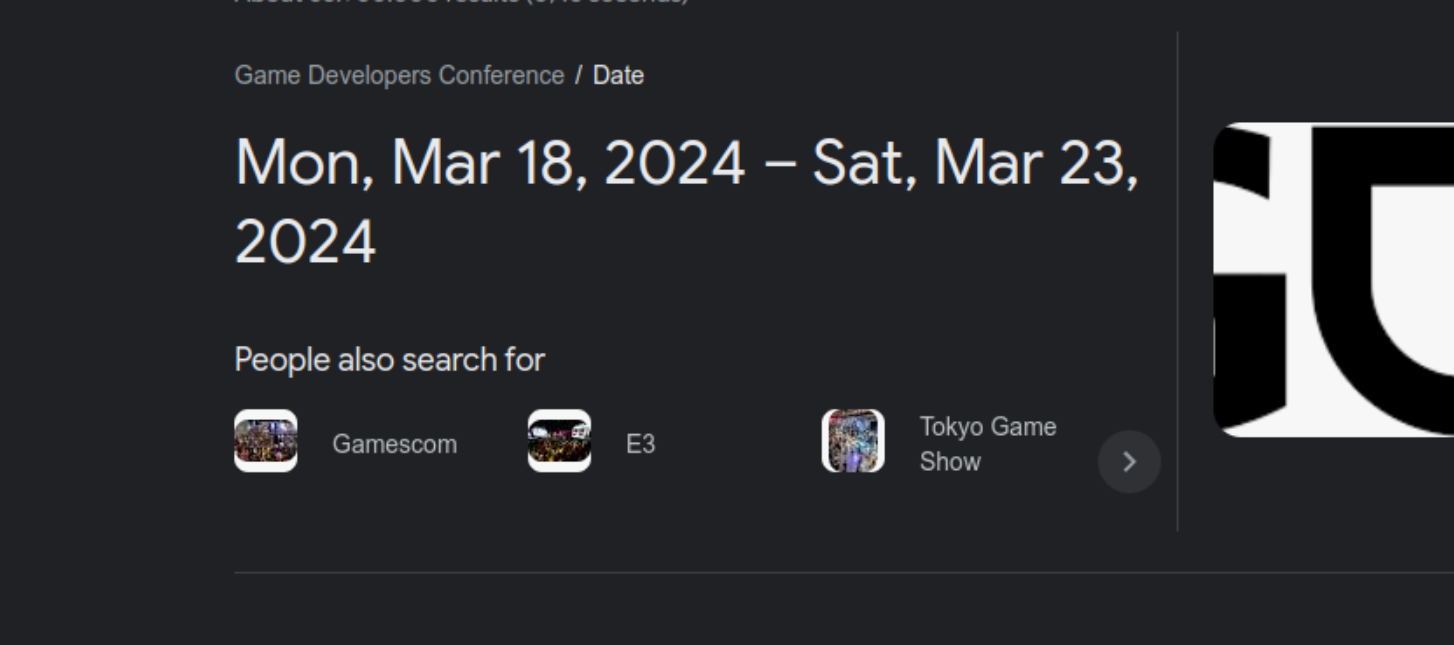Click the slash separator in the breadcrumb
The image size is (1454, 645).
coord(578,76)
